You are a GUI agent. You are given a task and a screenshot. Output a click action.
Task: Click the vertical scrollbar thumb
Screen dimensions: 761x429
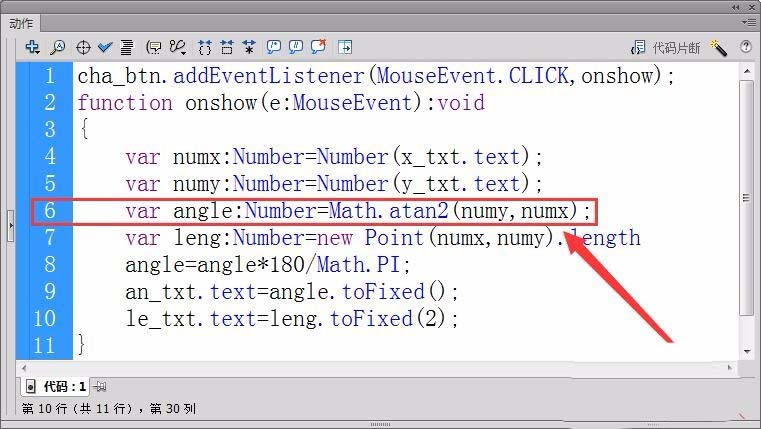click(x=746, y=198)
